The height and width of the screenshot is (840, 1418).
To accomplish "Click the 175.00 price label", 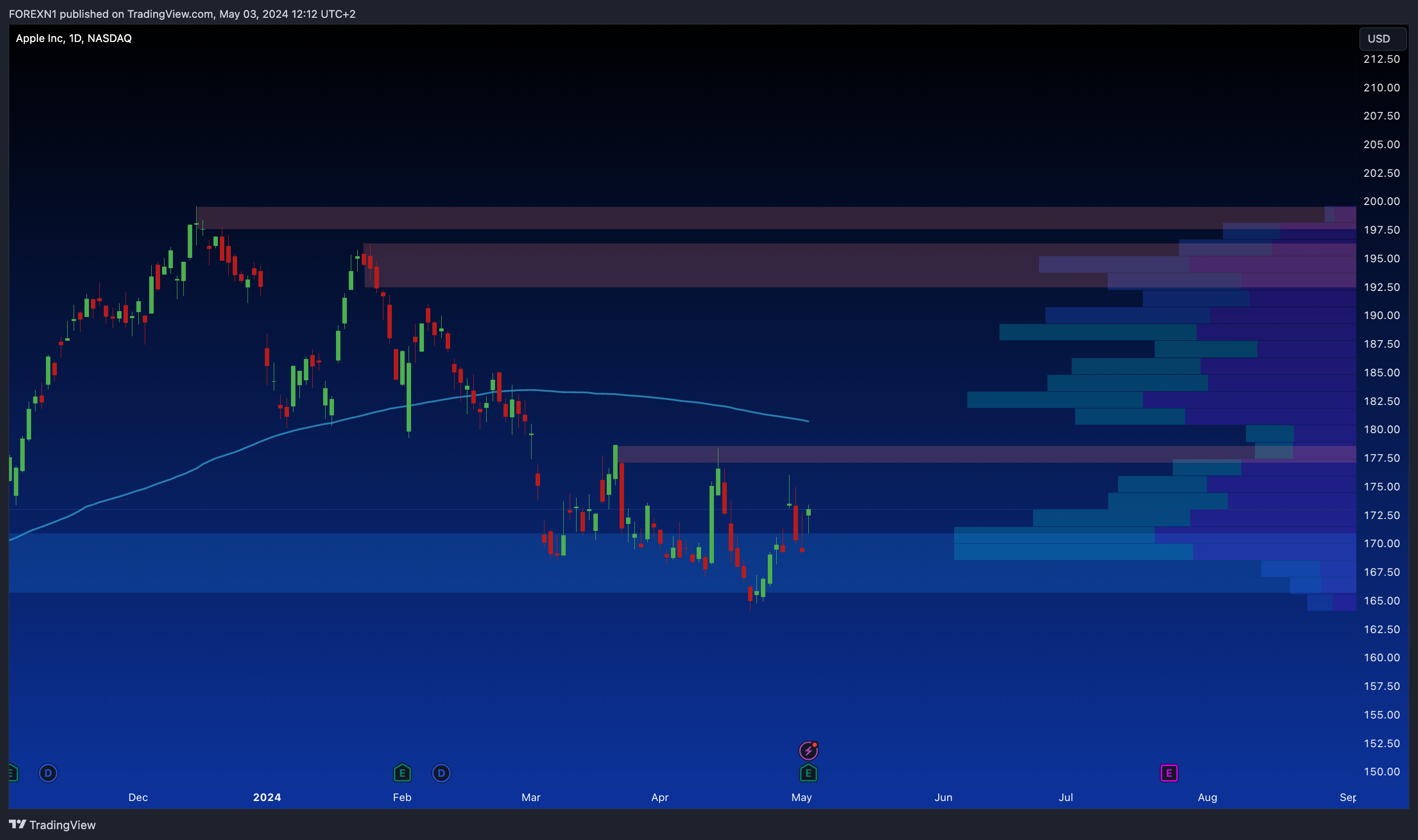I will [1381, 486].
